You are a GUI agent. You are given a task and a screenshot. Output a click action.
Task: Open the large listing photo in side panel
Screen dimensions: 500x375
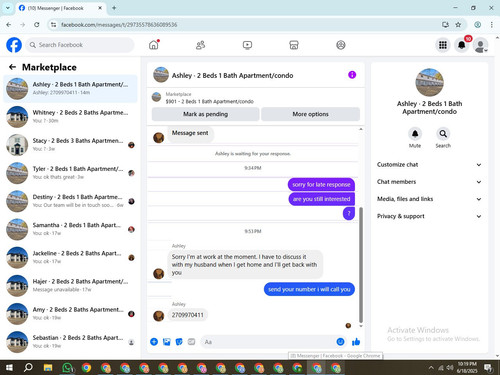[x=429, y=82]
